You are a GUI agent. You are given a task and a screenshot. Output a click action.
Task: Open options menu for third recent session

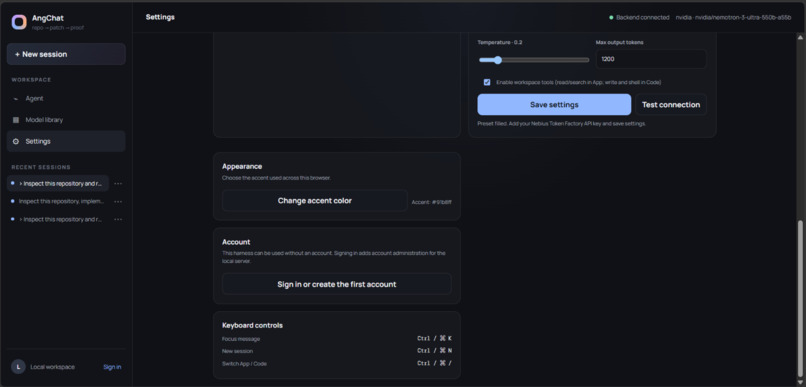click(x=118, y=219)
